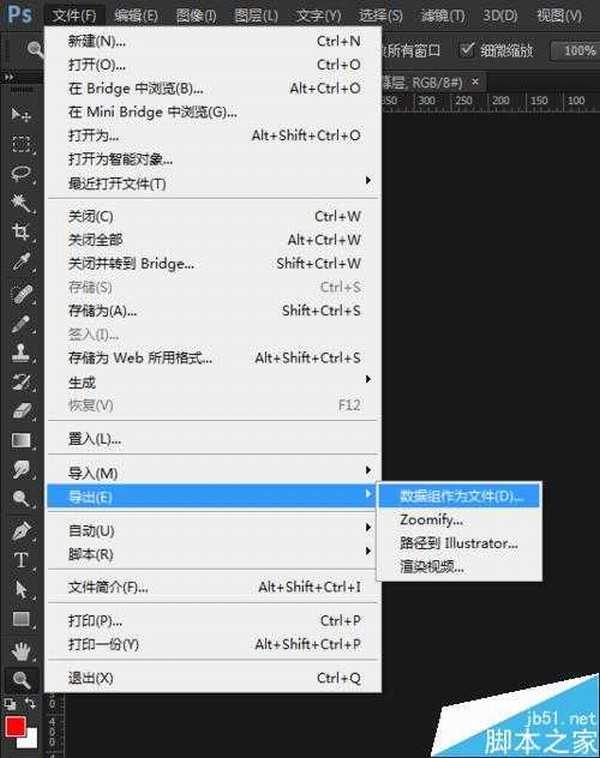Select the Magic Wand tool
This screenshot has width=600, height=758.
(x=21, y=203)
